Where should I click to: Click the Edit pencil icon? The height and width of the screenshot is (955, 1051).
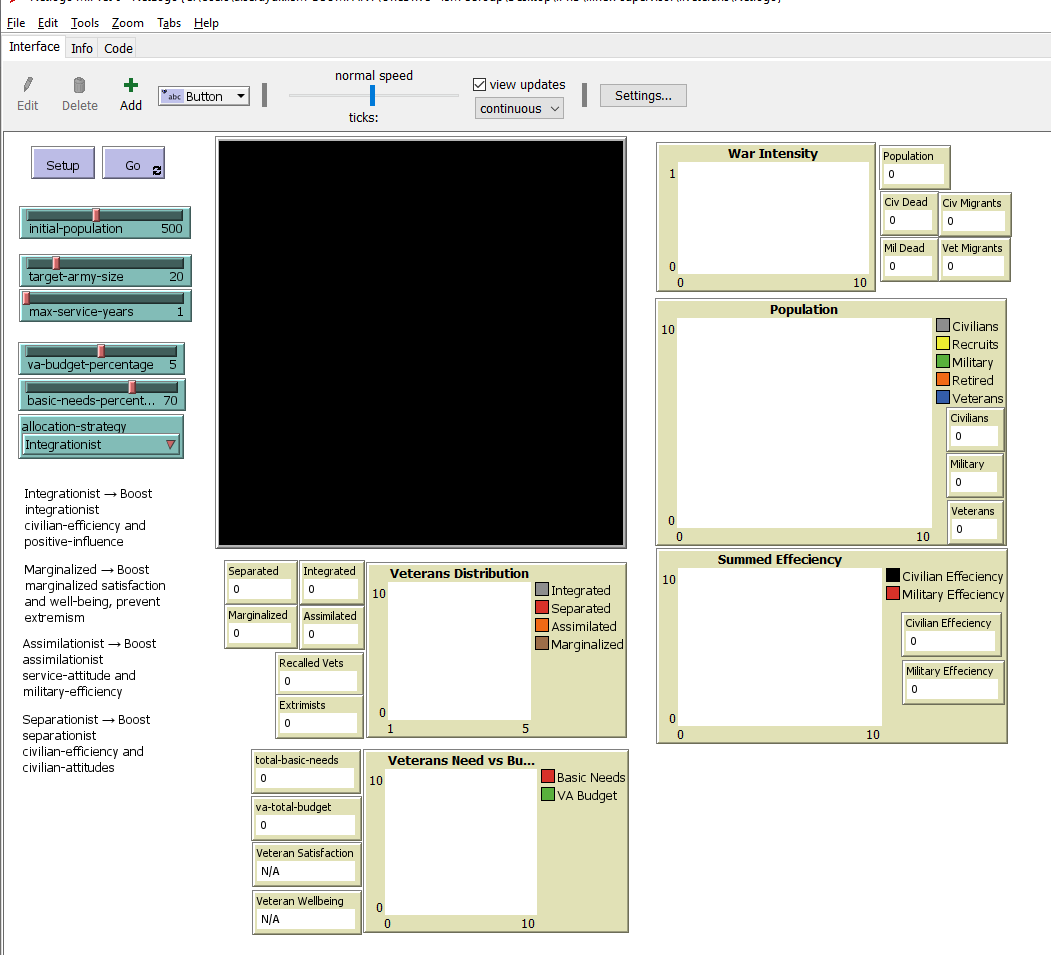tap(28, 86)
